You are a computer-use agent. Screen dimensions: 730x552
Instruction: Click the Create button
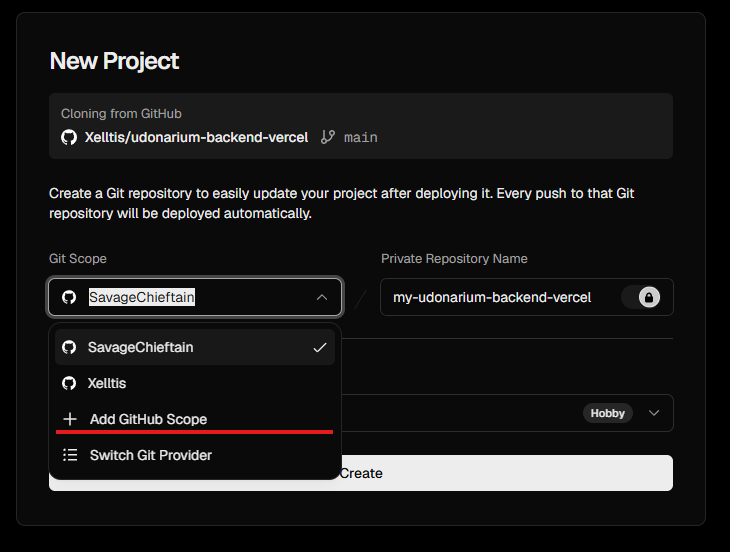(x=361, y=473)
